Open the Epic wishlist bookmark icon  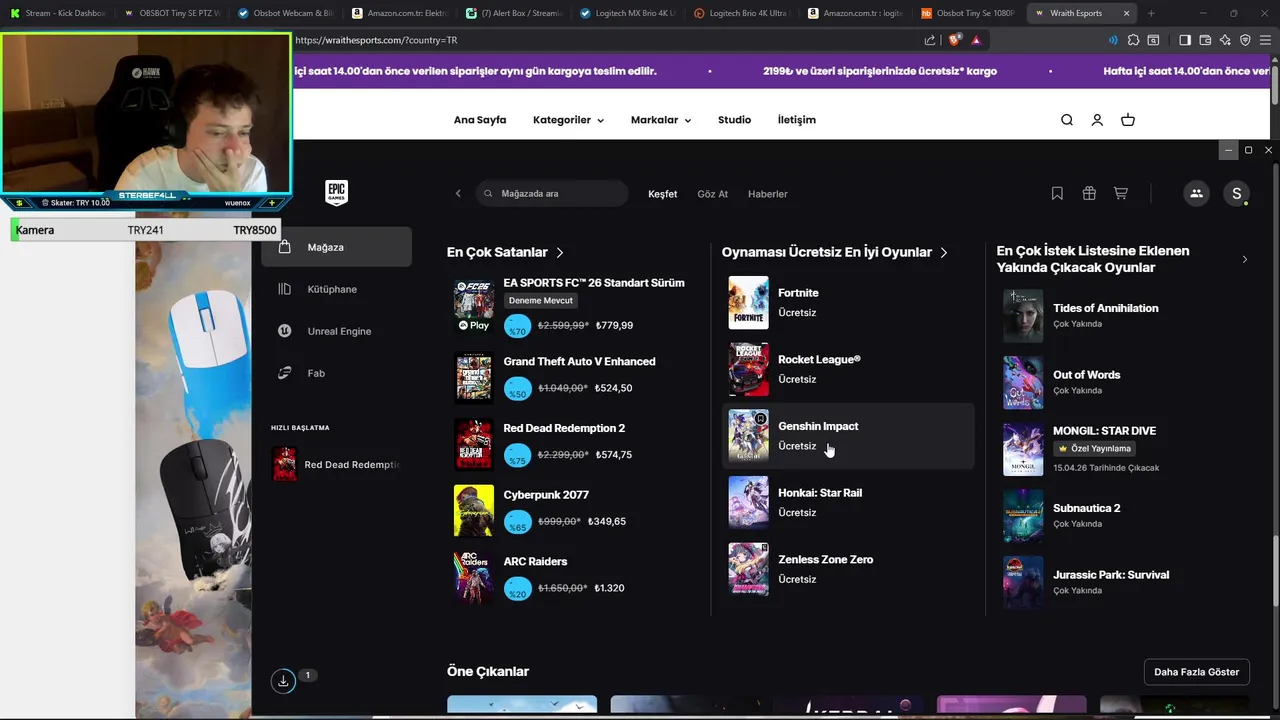point(1057,193)
